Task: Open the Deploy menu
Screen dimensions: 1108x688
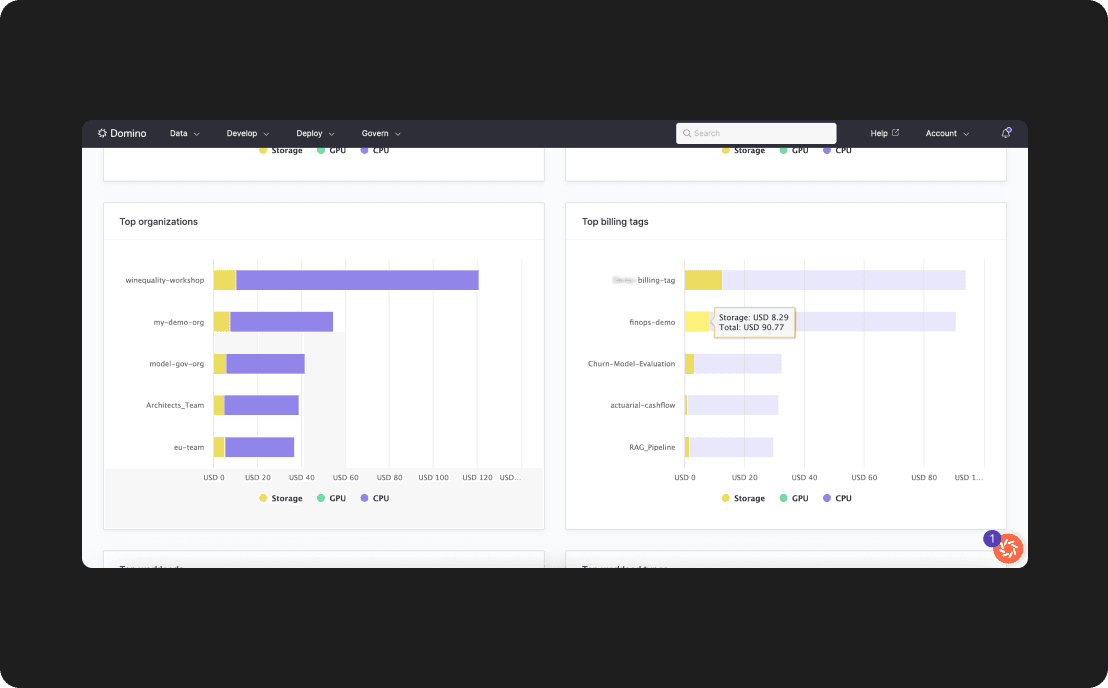Action: pos(315,132)
